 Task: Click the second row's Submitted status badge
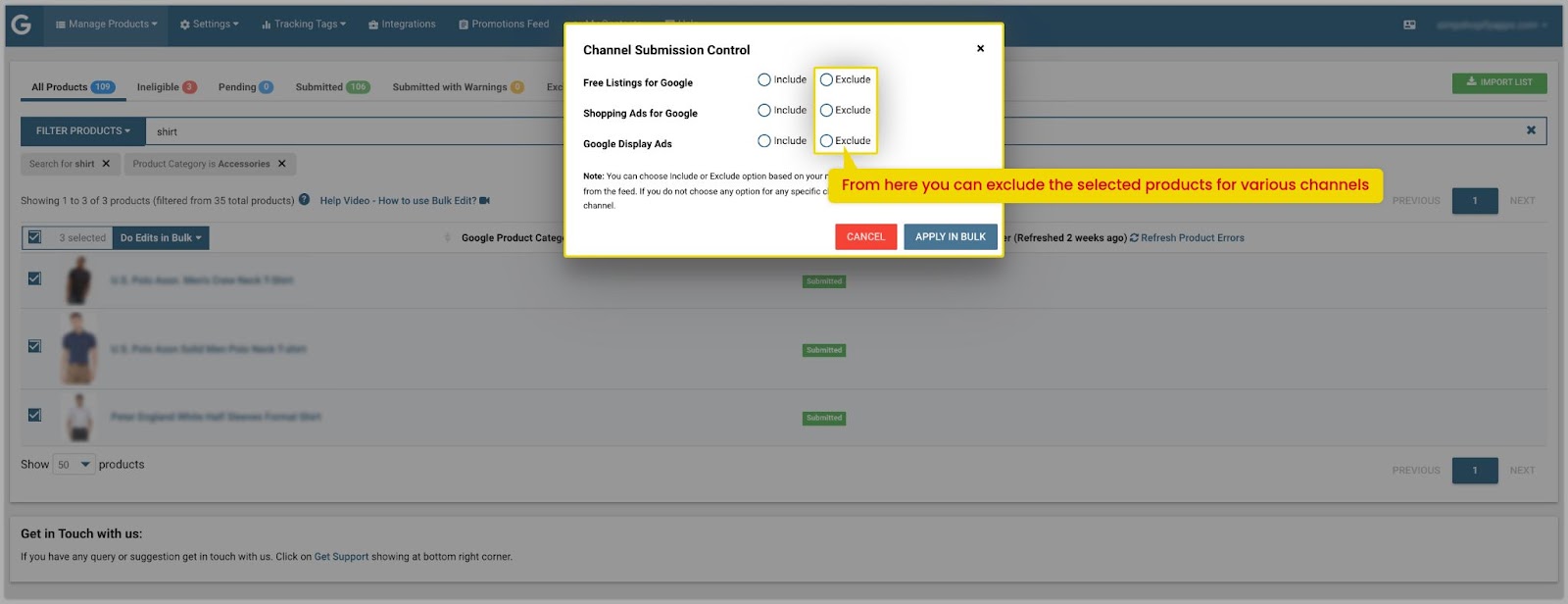[824, 350]
